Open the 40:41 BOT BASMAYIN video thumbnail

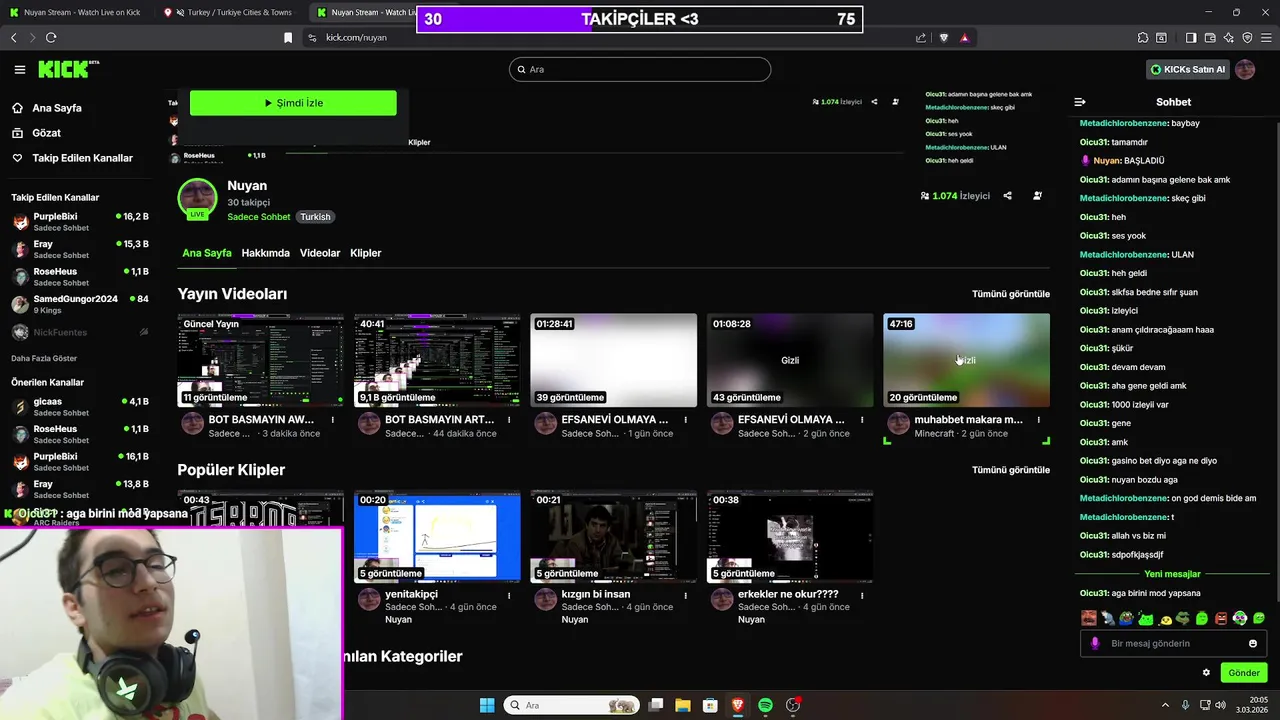tap(437, 360)
